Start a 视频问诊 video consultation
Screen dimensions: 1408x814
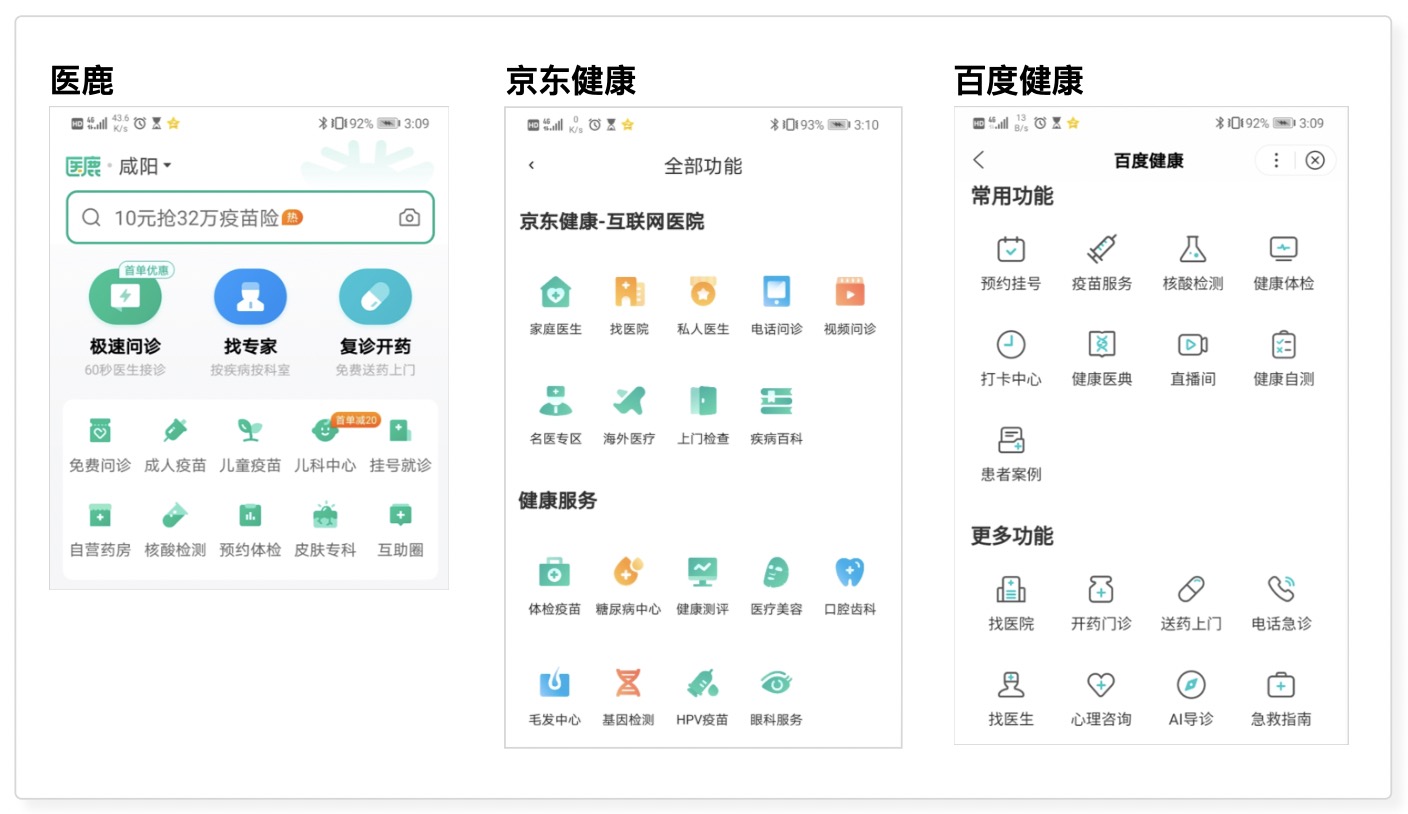(x=851, y=302)
